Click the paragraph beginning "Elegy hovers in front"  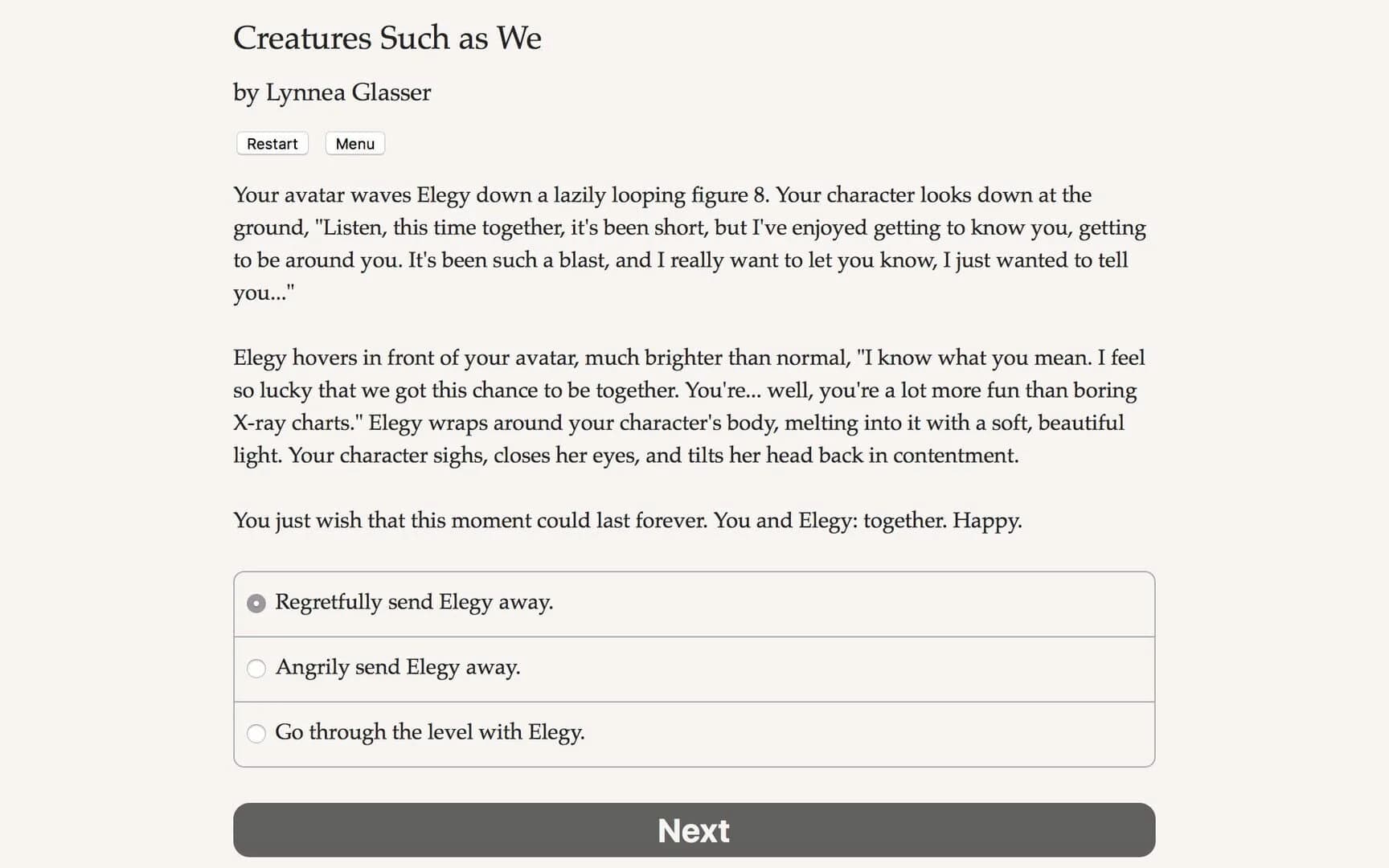tap(690, 406)
